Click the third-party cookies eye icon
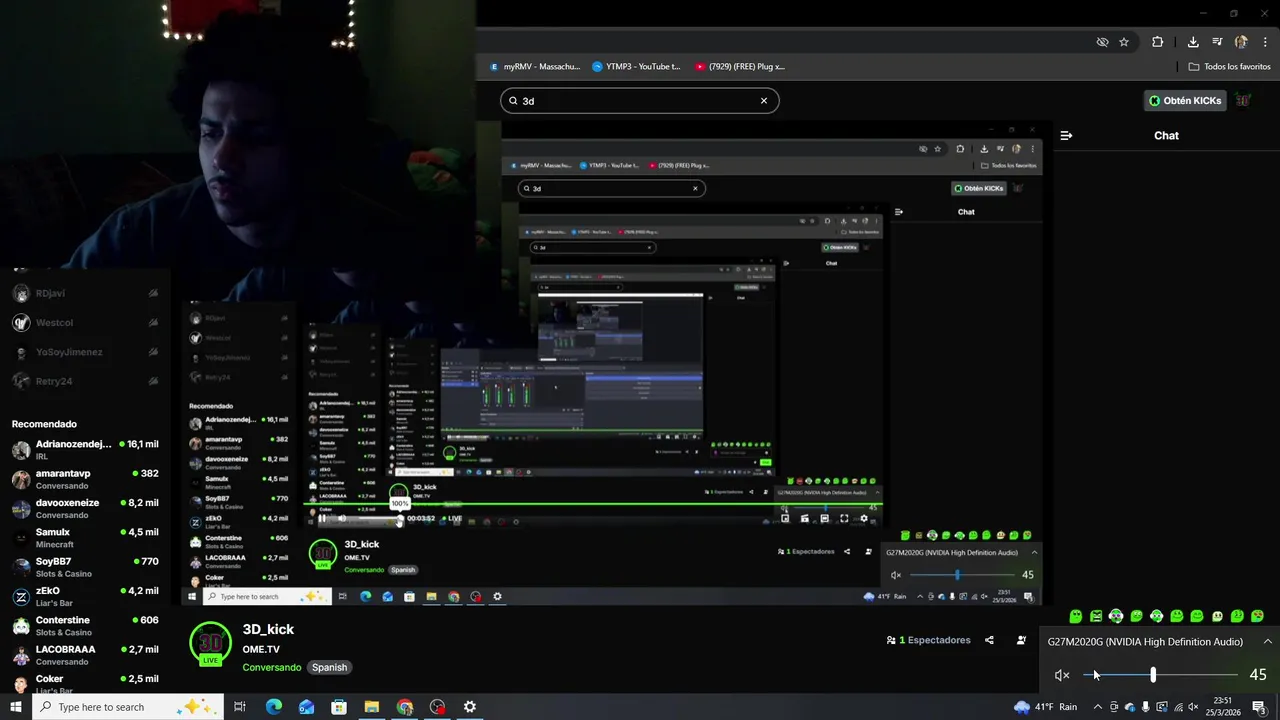 coord(1102,42)
